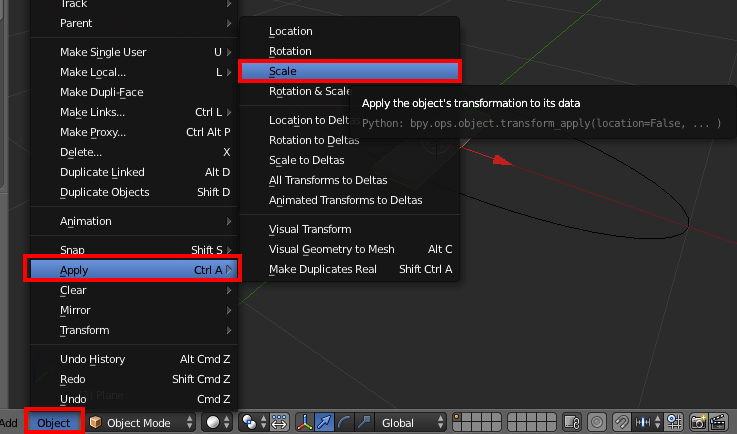The height and width of the screenshot is (434, 737).
Task: Choose Visual Geometry to Mesh
Action: pyautogui.click(x=350, y=249)
